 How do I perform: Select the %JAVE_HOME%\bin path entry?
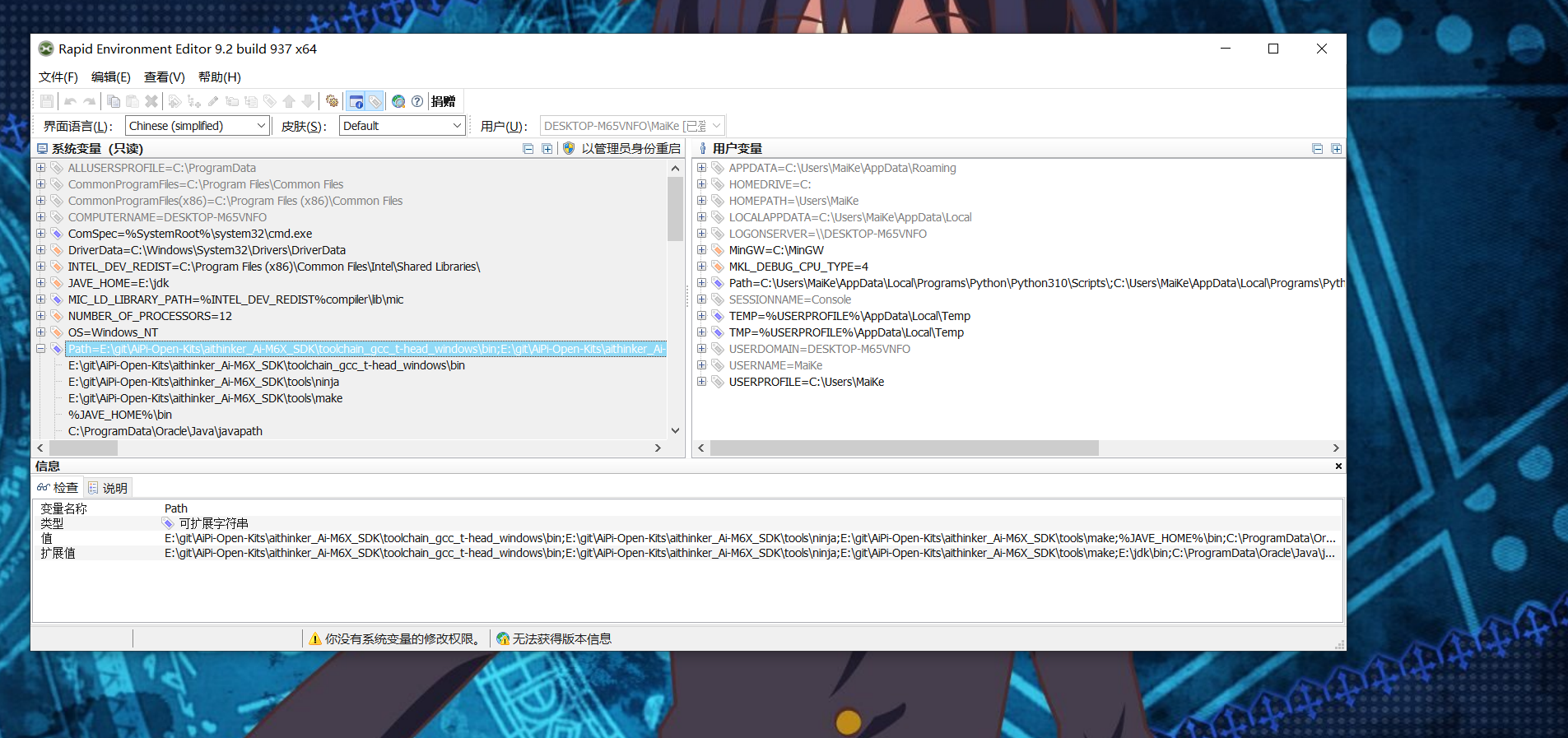point(120,415)
